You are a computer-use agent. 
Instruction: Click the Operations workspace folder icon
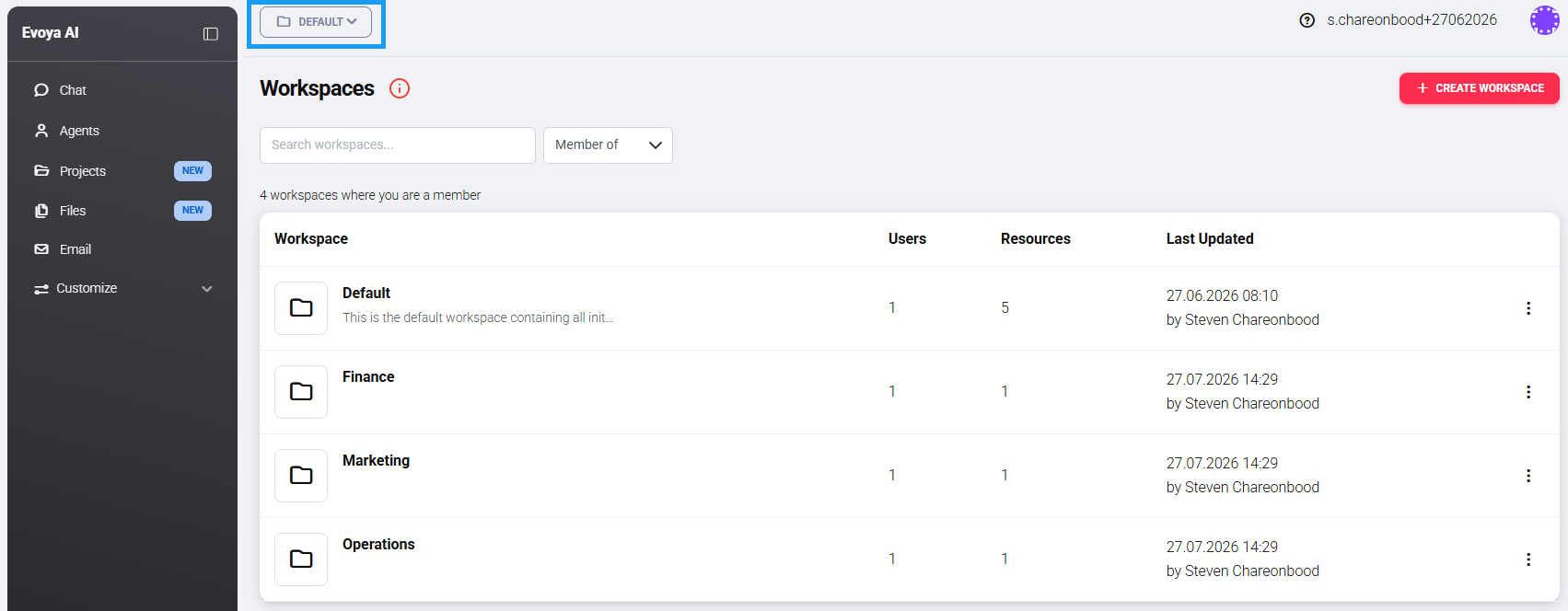[301, 559]
